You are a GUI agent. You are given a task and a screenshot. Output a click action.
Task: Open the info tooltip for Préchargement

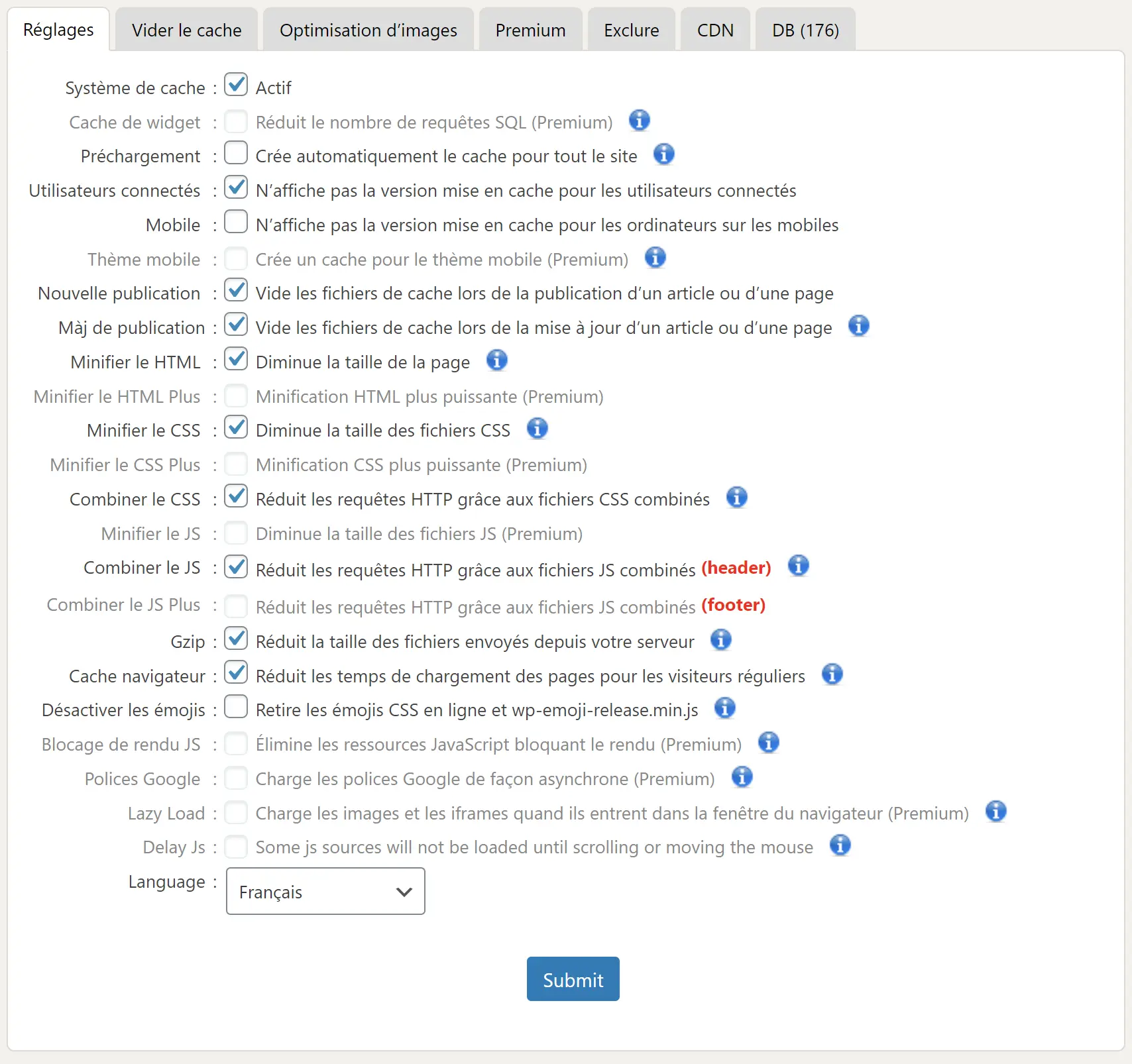(665, 154)
